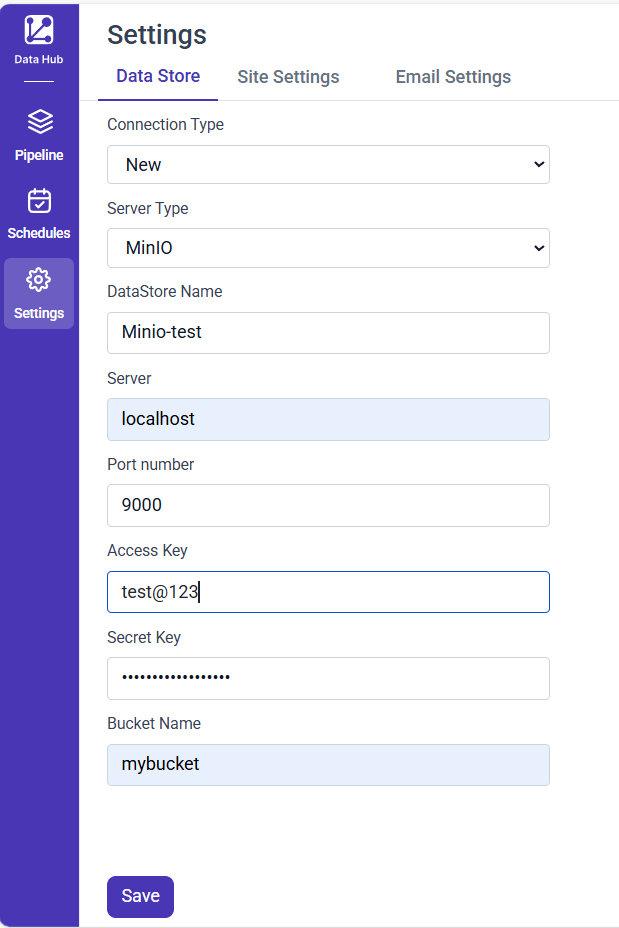This screenshot has height=928, width=619.
Task: Click into the masked Secret Key field
Action: click(x=328, y=678)
